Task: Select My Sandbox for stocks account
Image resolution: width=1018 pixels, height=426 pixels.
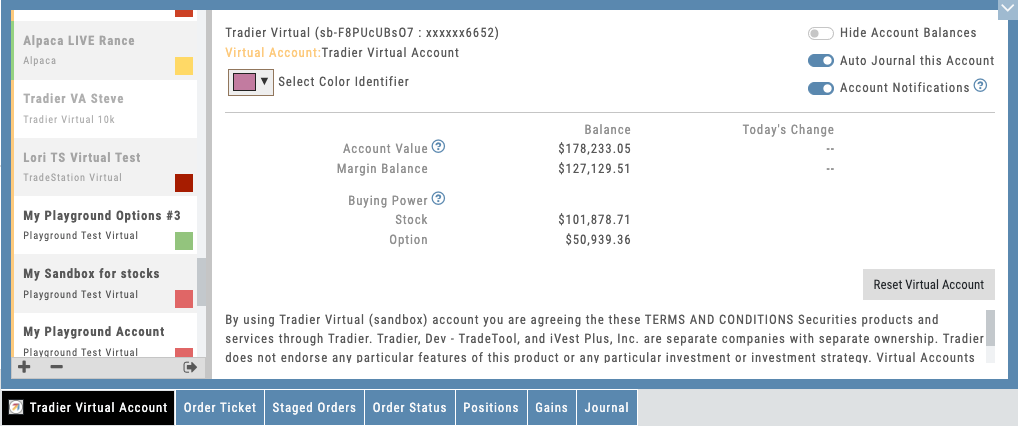Action: (x=100, y=283)
